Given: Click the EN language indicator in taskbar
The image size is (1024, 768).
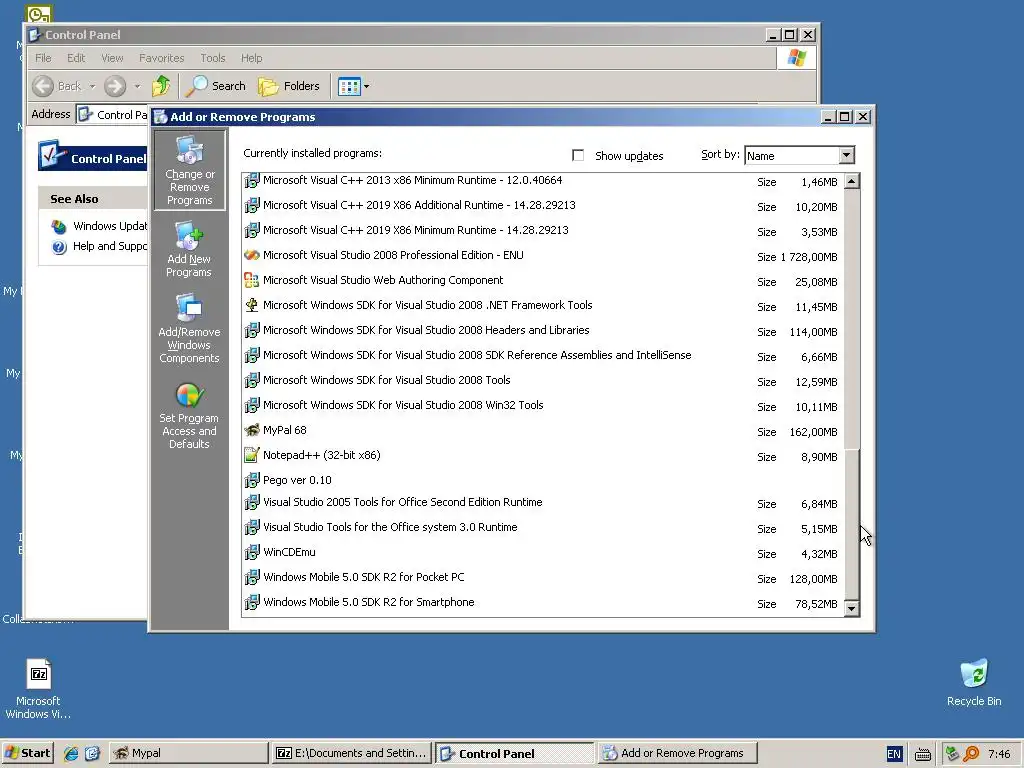Looking at the screenshot, I should [893, 754].
